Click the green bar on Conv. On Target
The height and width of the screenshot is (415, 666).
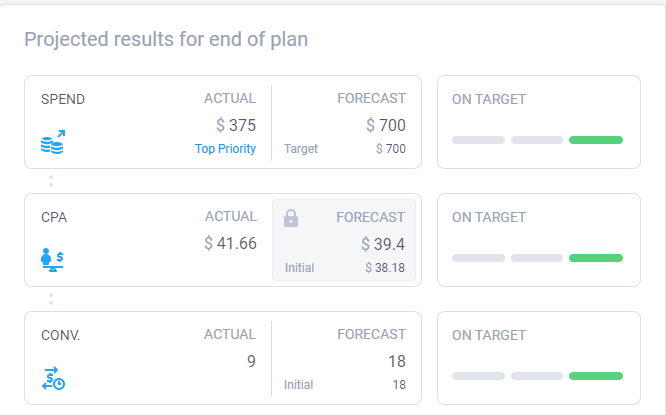596,376
